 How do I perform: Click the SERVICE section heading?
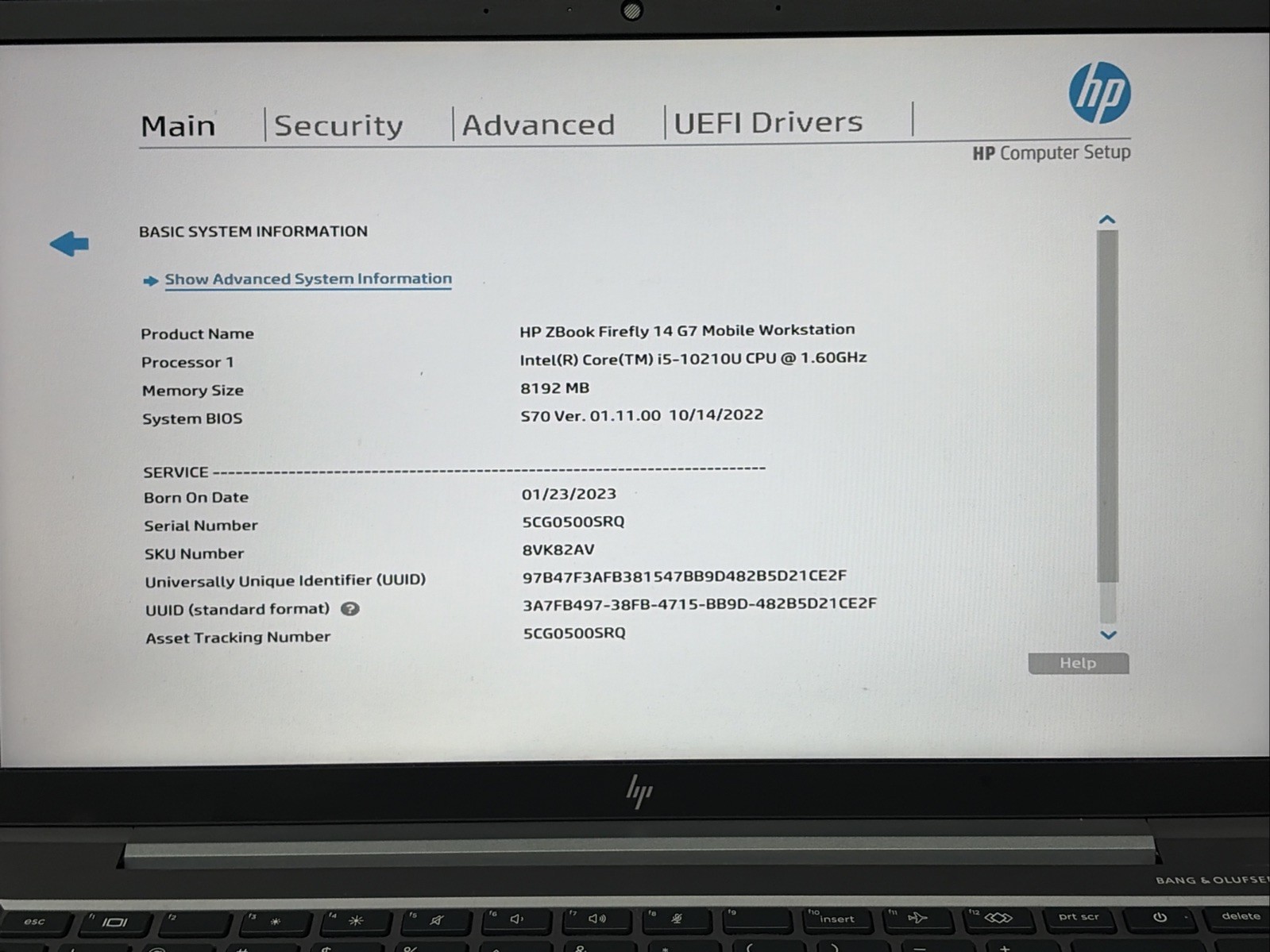(x=176, y=472)
